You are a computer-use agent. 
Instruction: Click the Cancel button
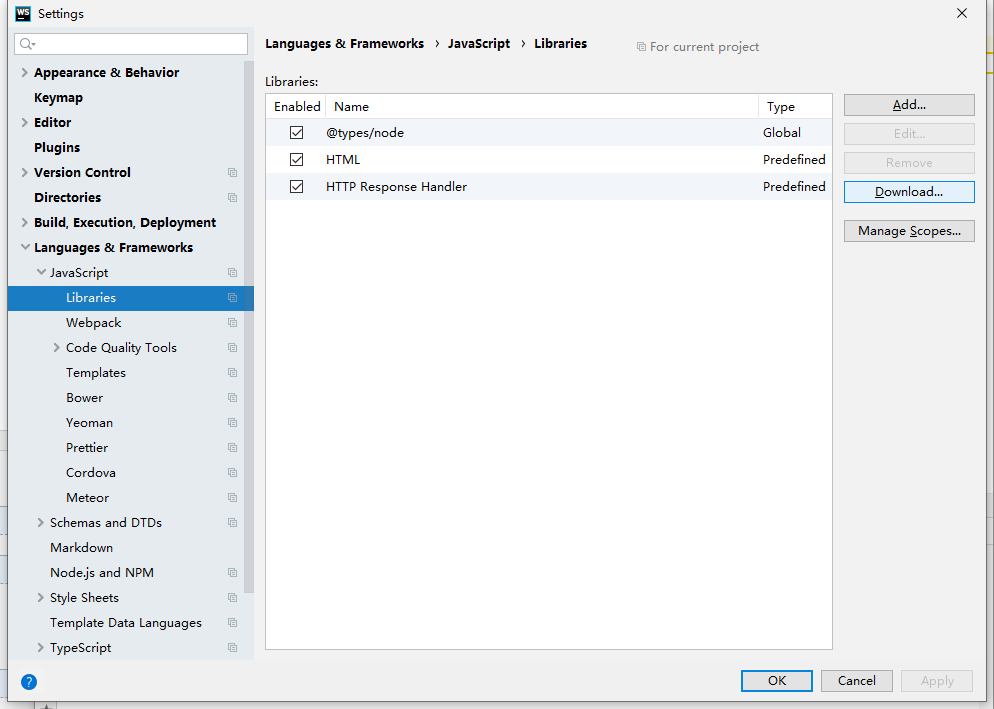coord(856,681)
